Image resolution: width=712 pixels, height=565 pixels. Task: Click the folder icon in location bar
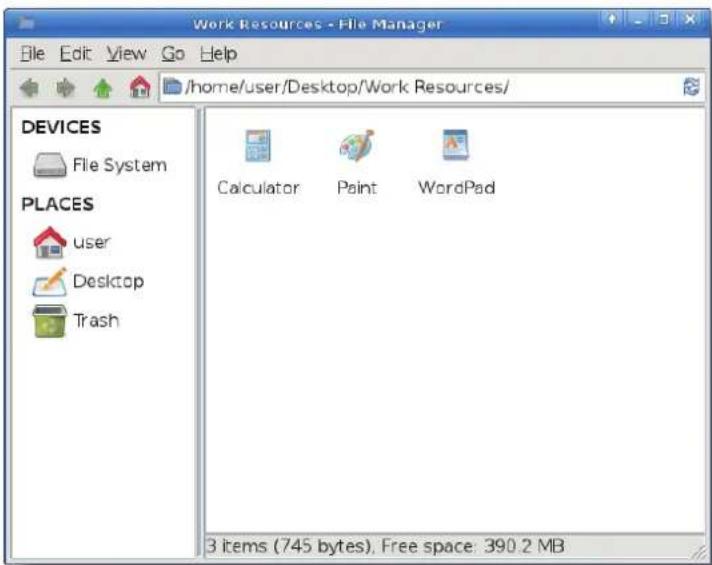(172, 86)
